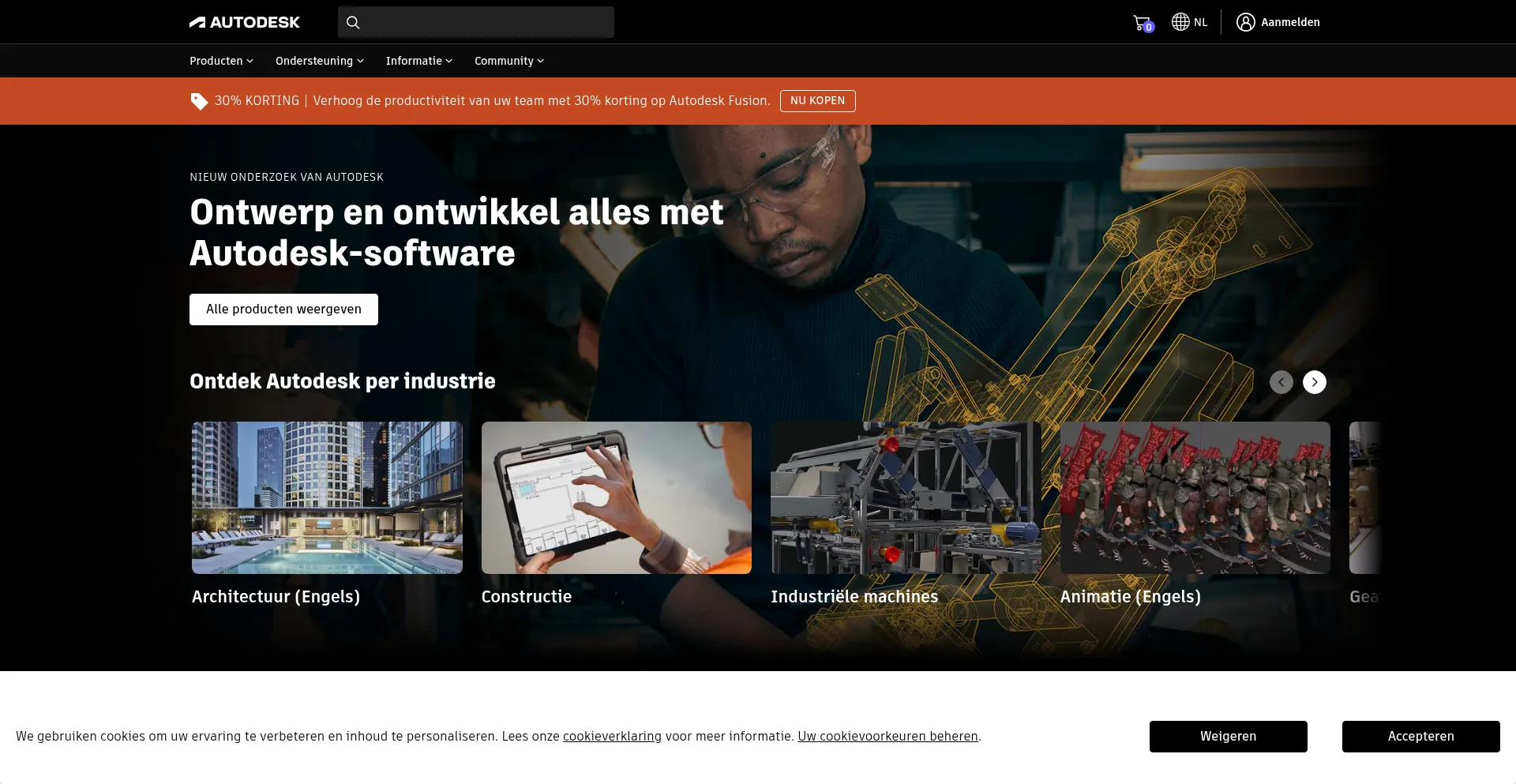Click the globe language icon NL
This screenshot has height=784, width=1516.
pos(1189,22)
